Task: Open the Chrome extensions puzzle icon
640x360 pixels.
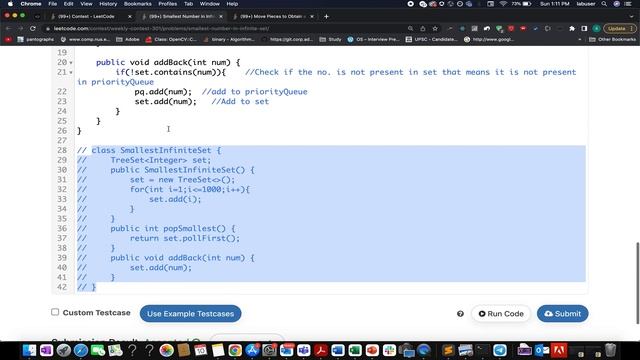Action: 572,29
